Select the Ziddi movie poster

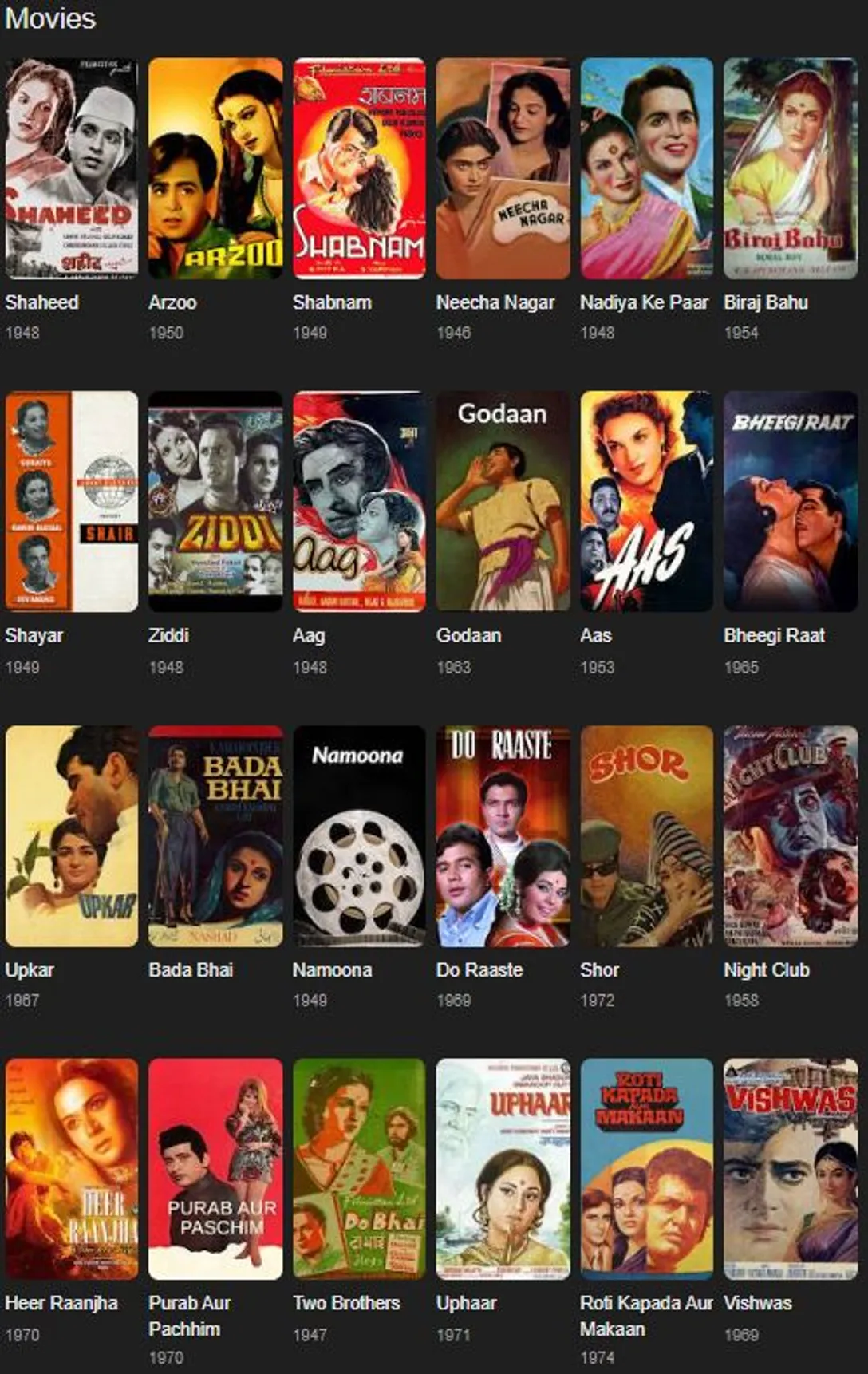[215, 501]
